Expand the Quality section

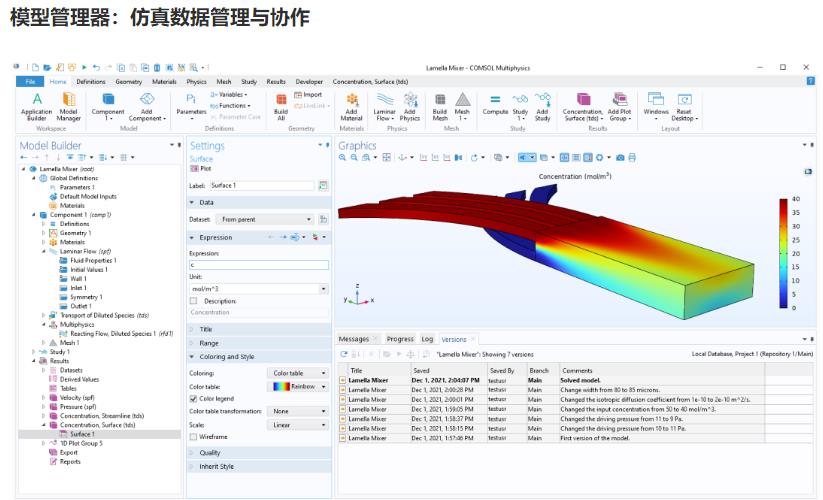259,453
